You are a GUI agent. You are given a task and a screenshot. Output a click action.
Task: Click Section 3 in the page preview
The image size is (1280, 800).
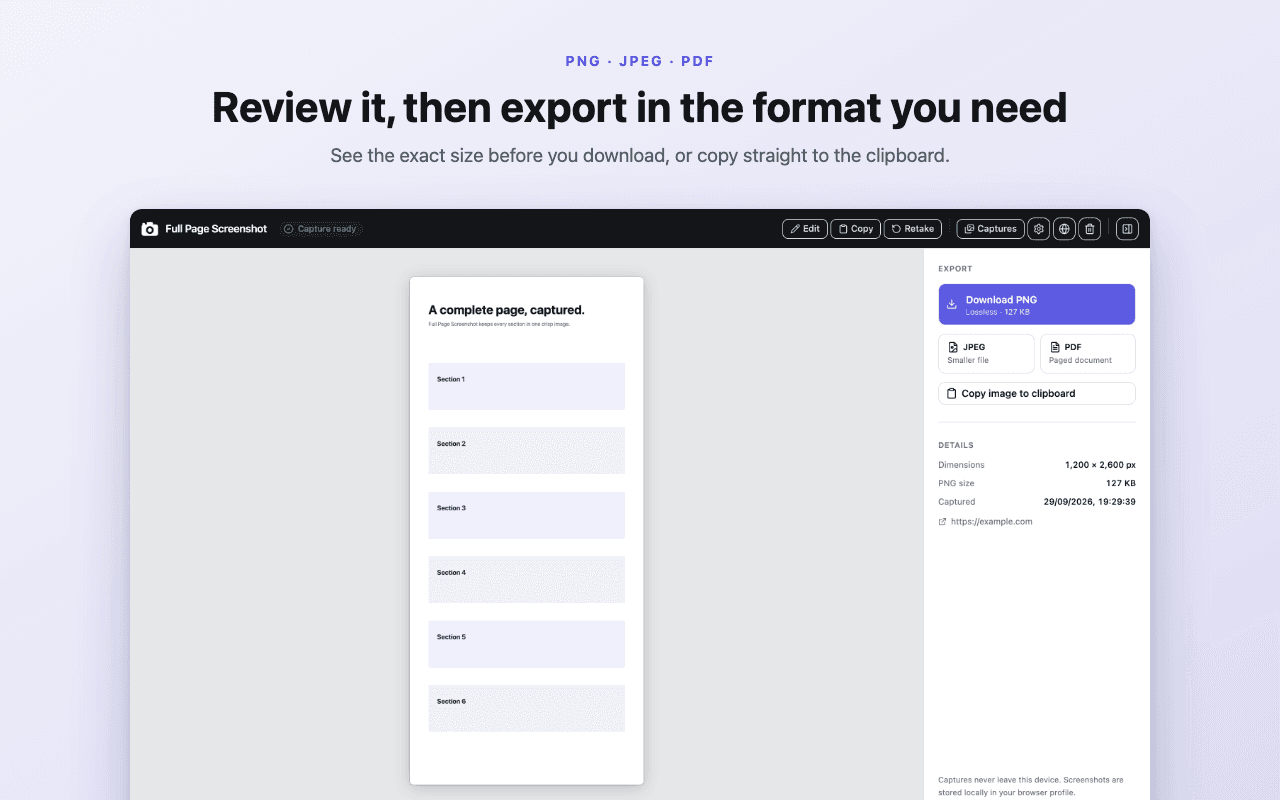point(527,515)
